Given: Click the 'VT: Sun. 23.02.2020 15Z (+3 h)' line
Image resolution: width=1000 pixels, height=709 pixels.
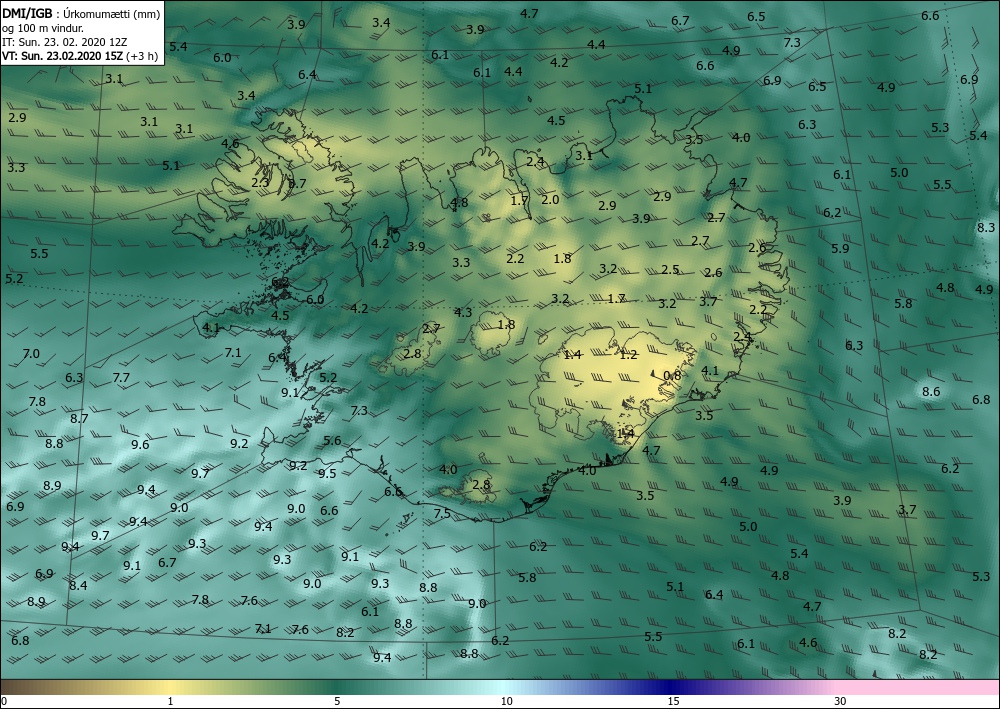Looking at the screenshot, I should 80,56.
